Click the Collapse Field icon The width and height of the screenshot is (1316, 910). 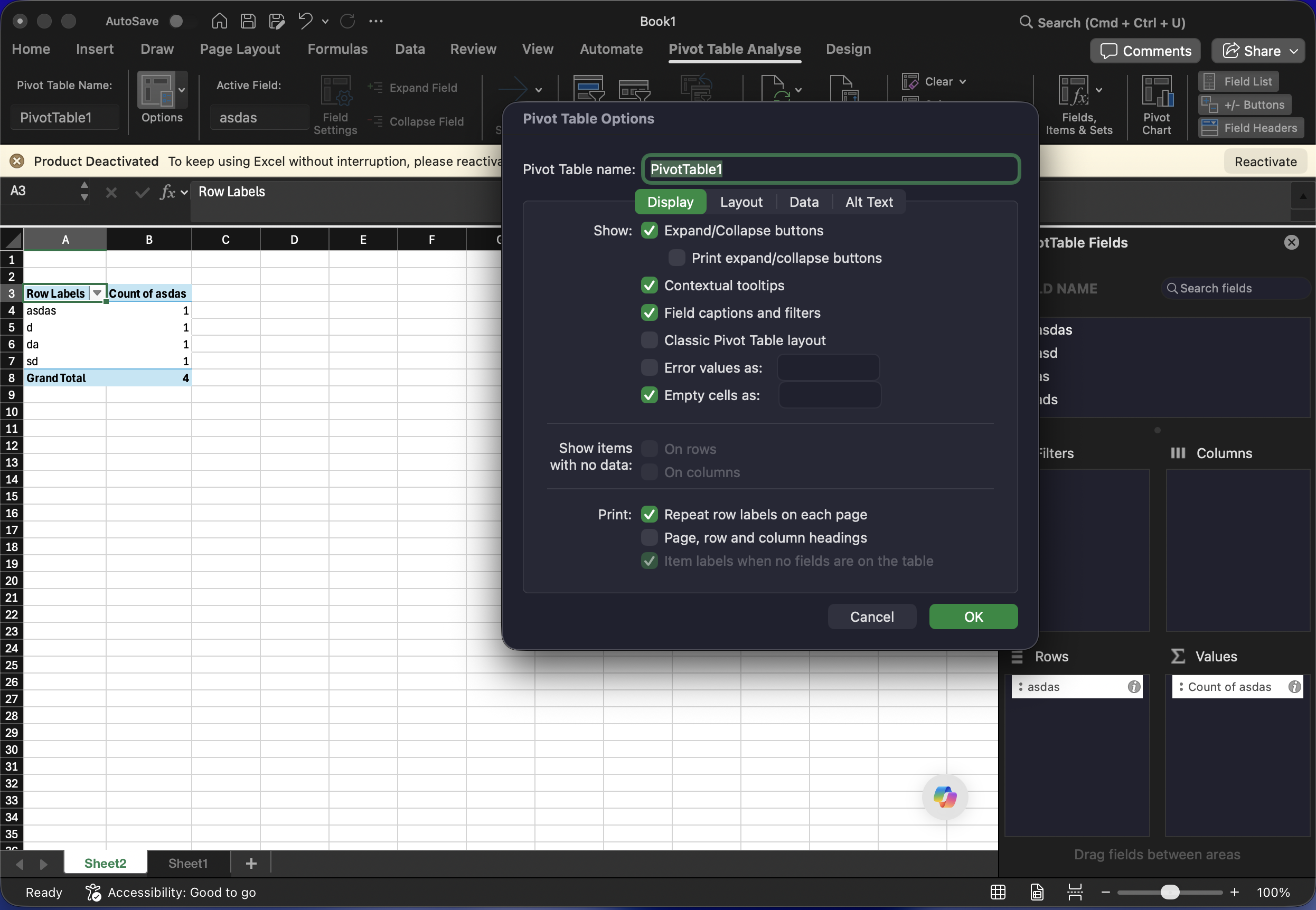(x=375, y=121)
